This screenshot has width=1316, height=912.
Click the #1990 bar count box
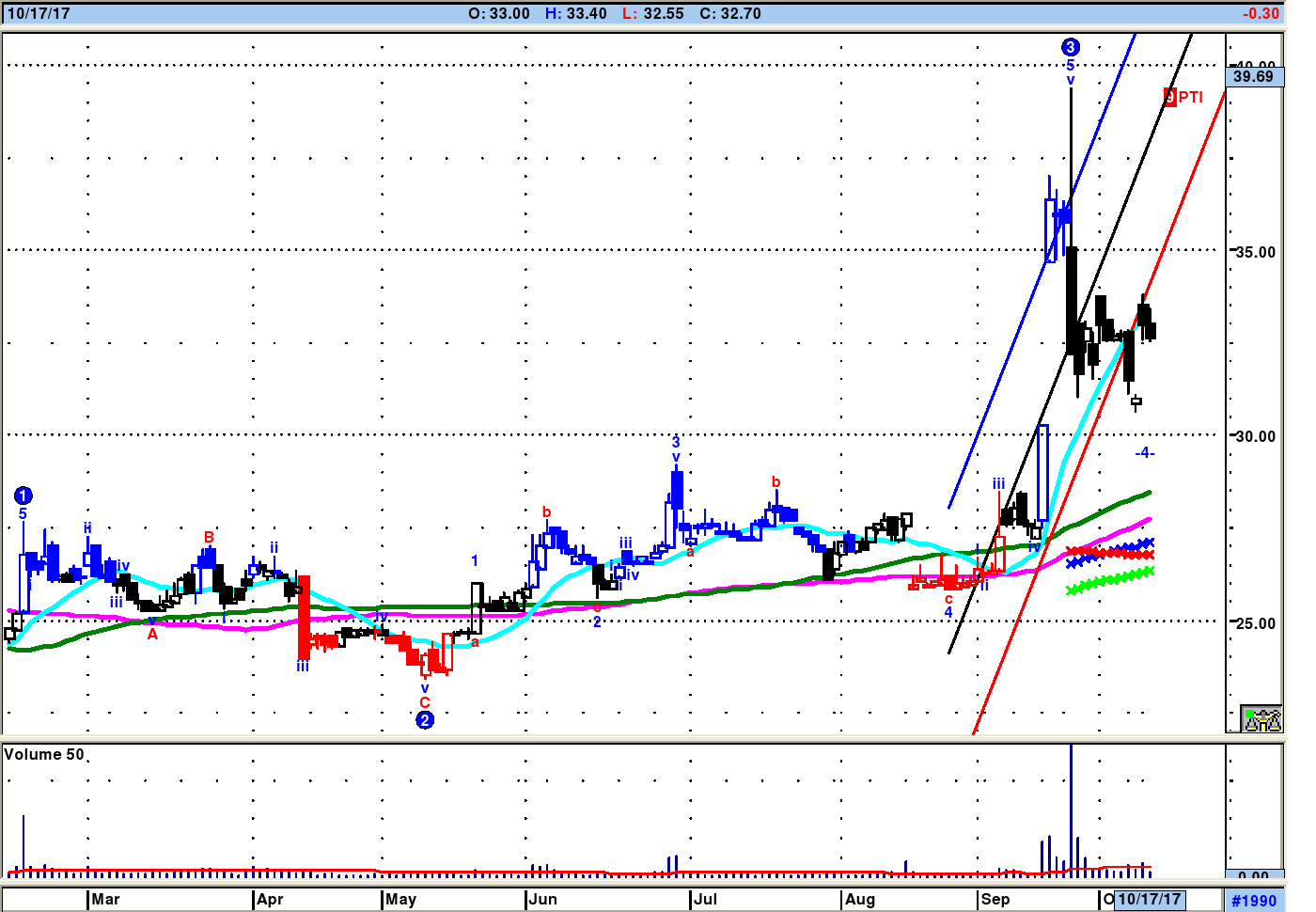pyautogui.click(x=1254, y=901)
